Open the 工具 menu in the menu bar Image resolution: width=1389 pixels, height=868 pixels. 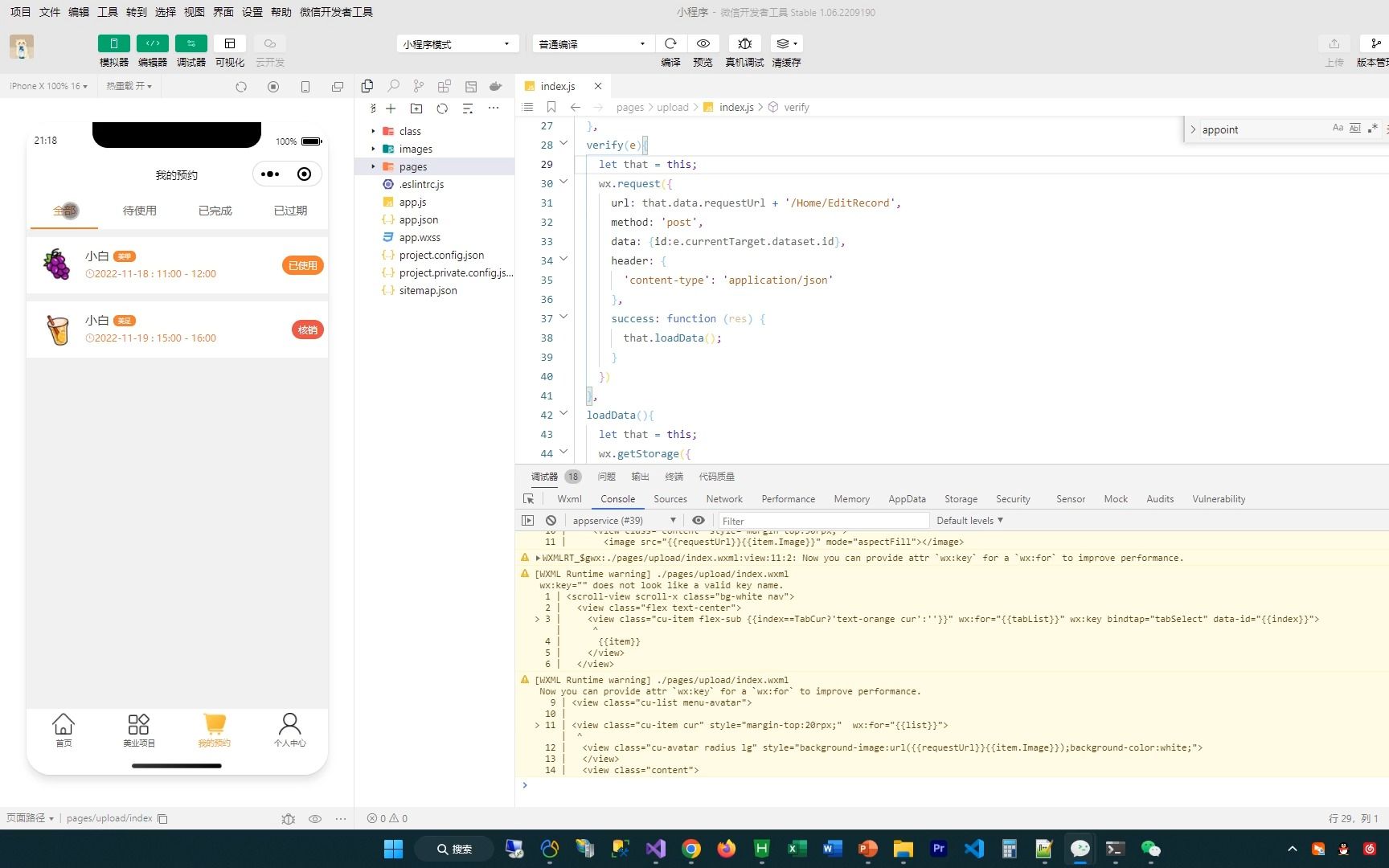[107, 12]
